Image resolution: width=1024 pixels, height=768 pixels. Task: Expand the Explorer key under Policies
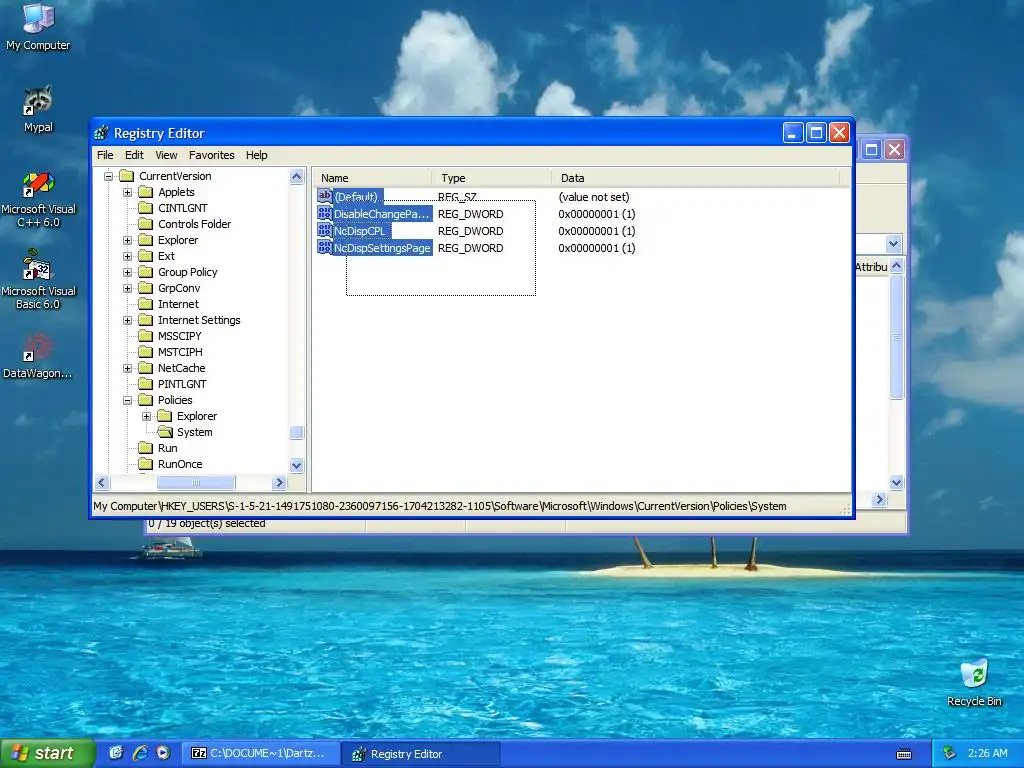147,416
